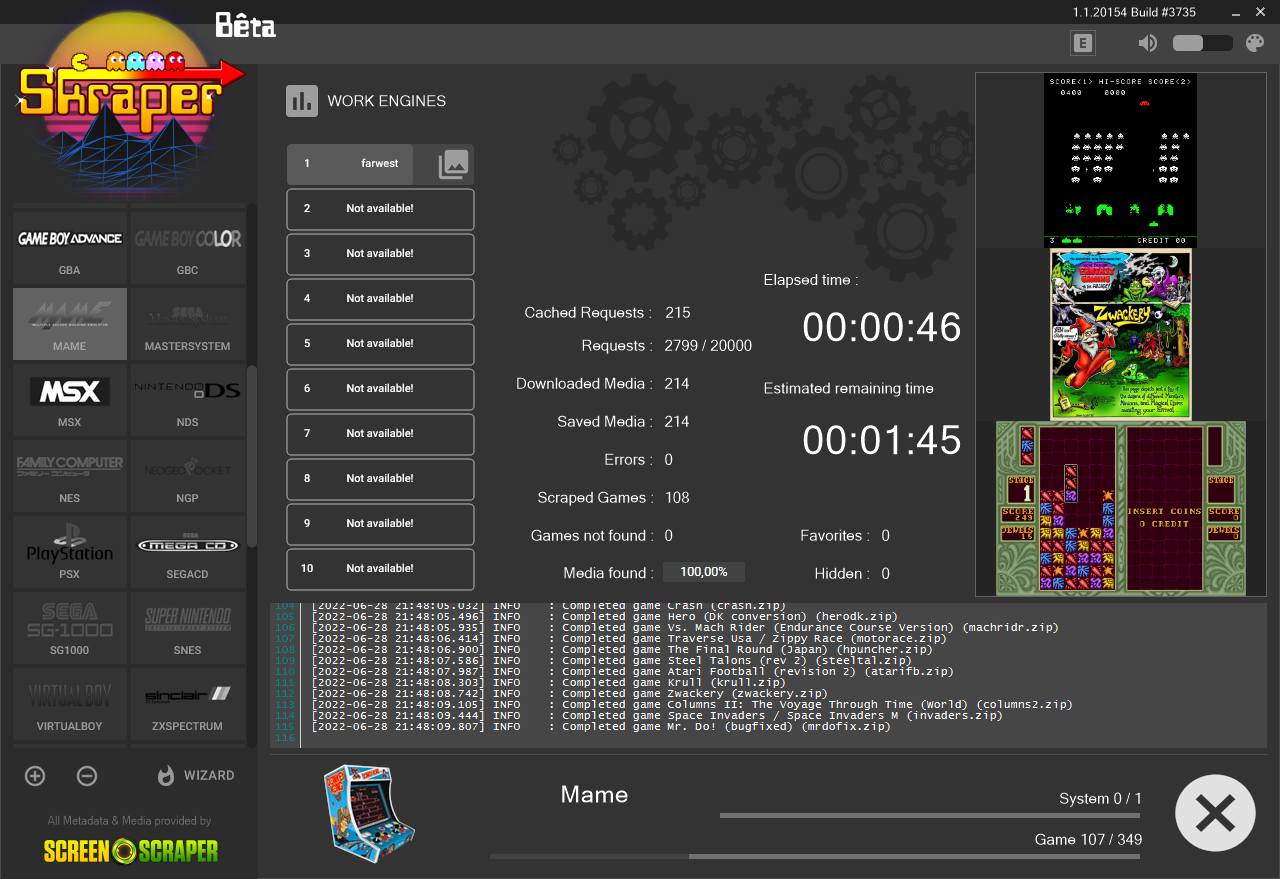Select the ZXSPECTRUM system tile

(188, 703)
